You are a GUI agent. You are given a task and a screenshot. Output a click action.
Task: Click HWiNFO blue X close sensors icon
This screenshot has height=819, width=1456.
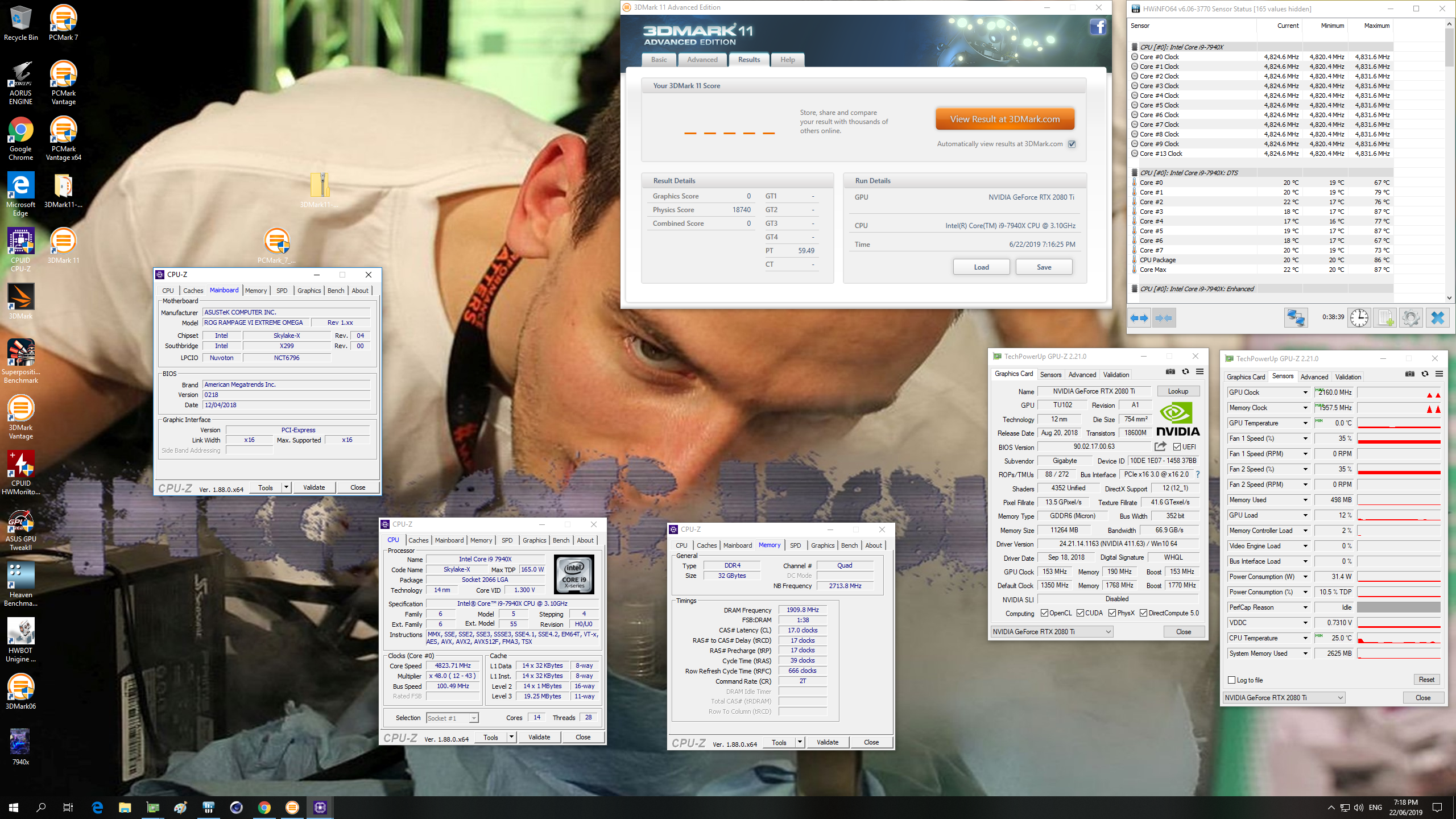tap(1437, 317)
